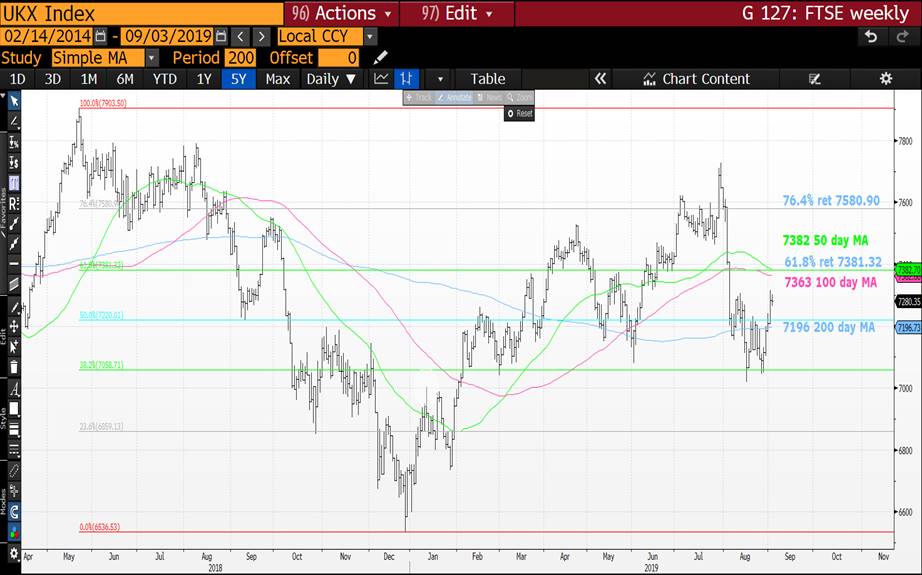
Task: Toggle the crosshair mode icon
Action: (x=14, y=492)
